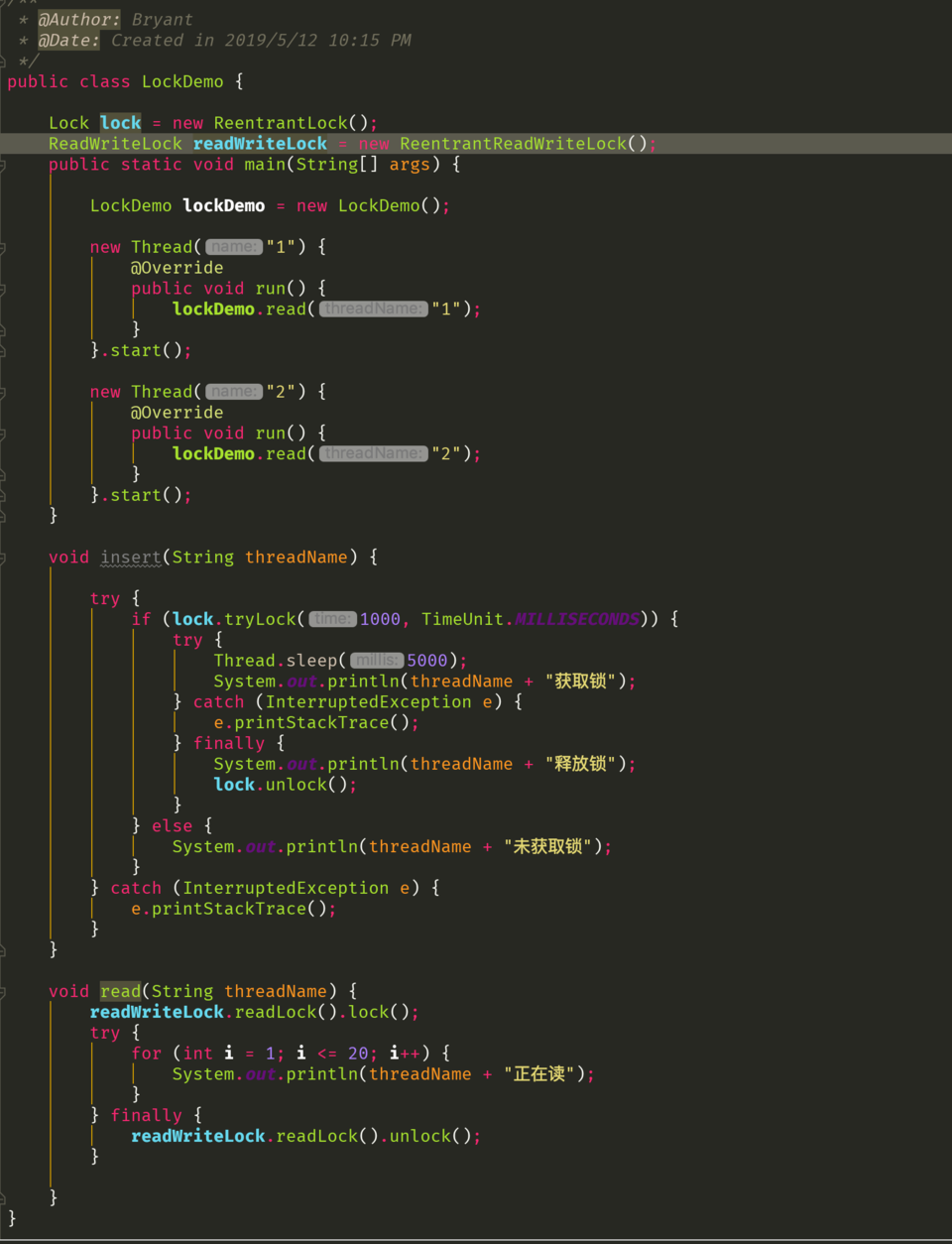Select LockDemo in the class declaration line
Viewport: 952px width, 1244px height.
182,81
